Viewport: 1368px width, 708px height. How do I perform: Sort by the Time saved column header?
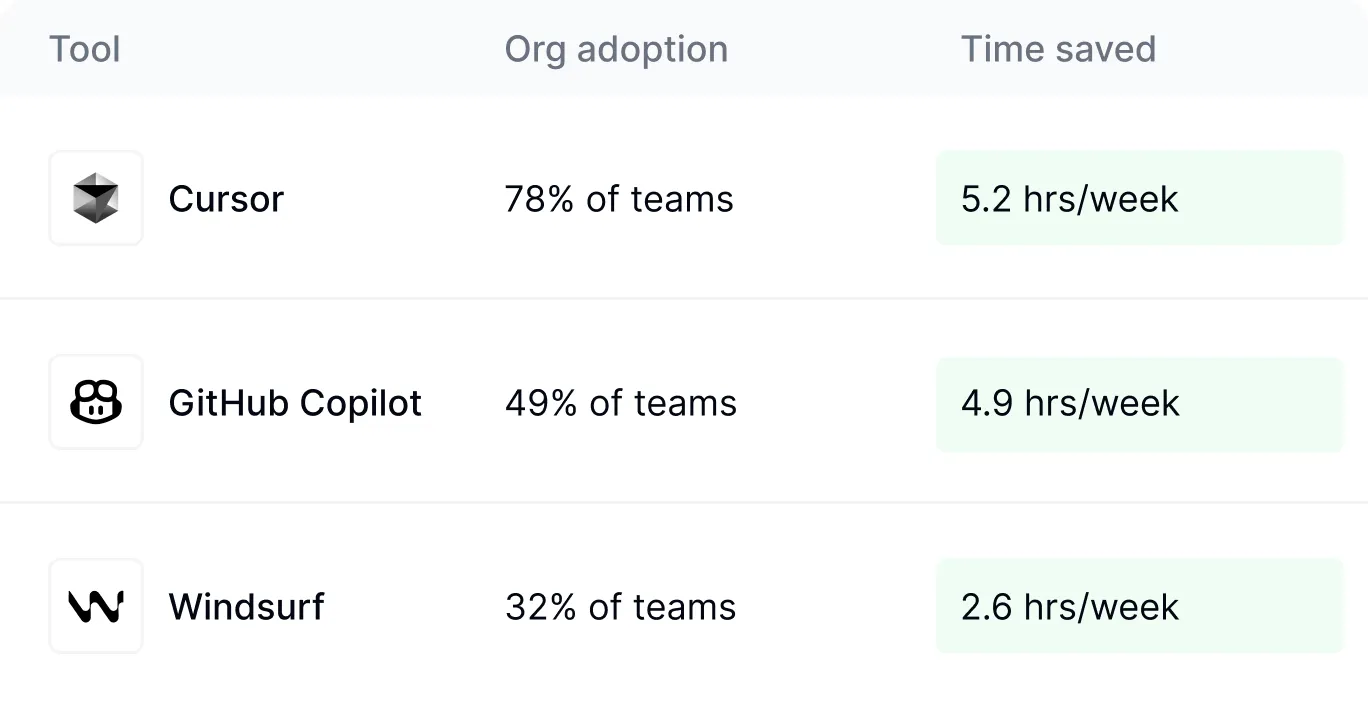(x=1058, y=49)
